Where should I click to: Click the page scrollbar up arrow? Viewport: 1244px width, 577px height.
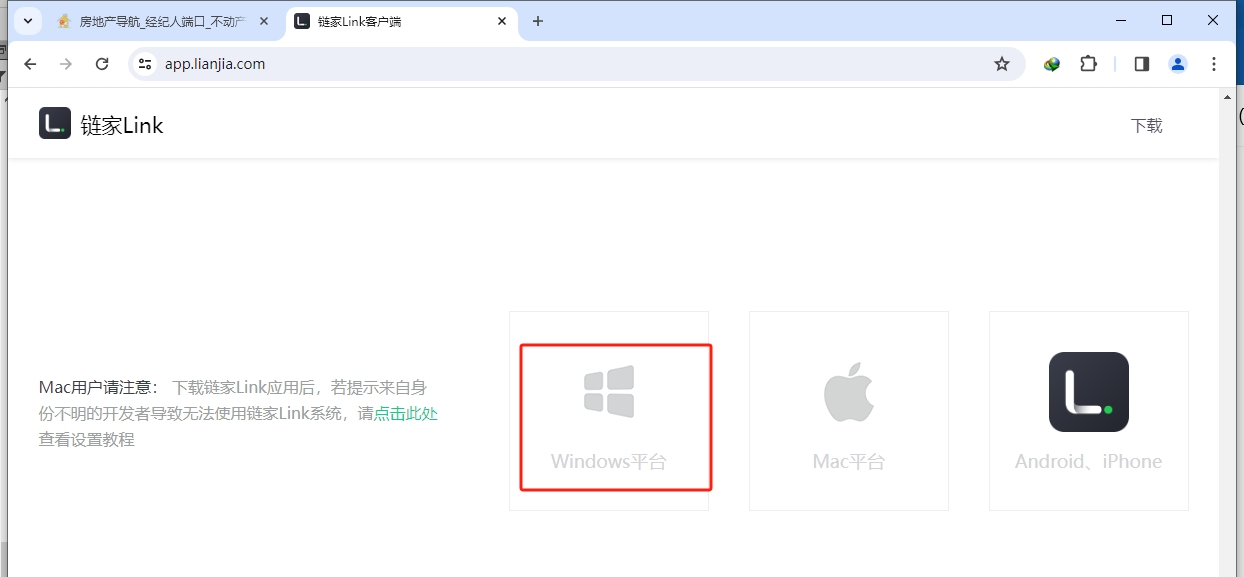pos(1228,97)
